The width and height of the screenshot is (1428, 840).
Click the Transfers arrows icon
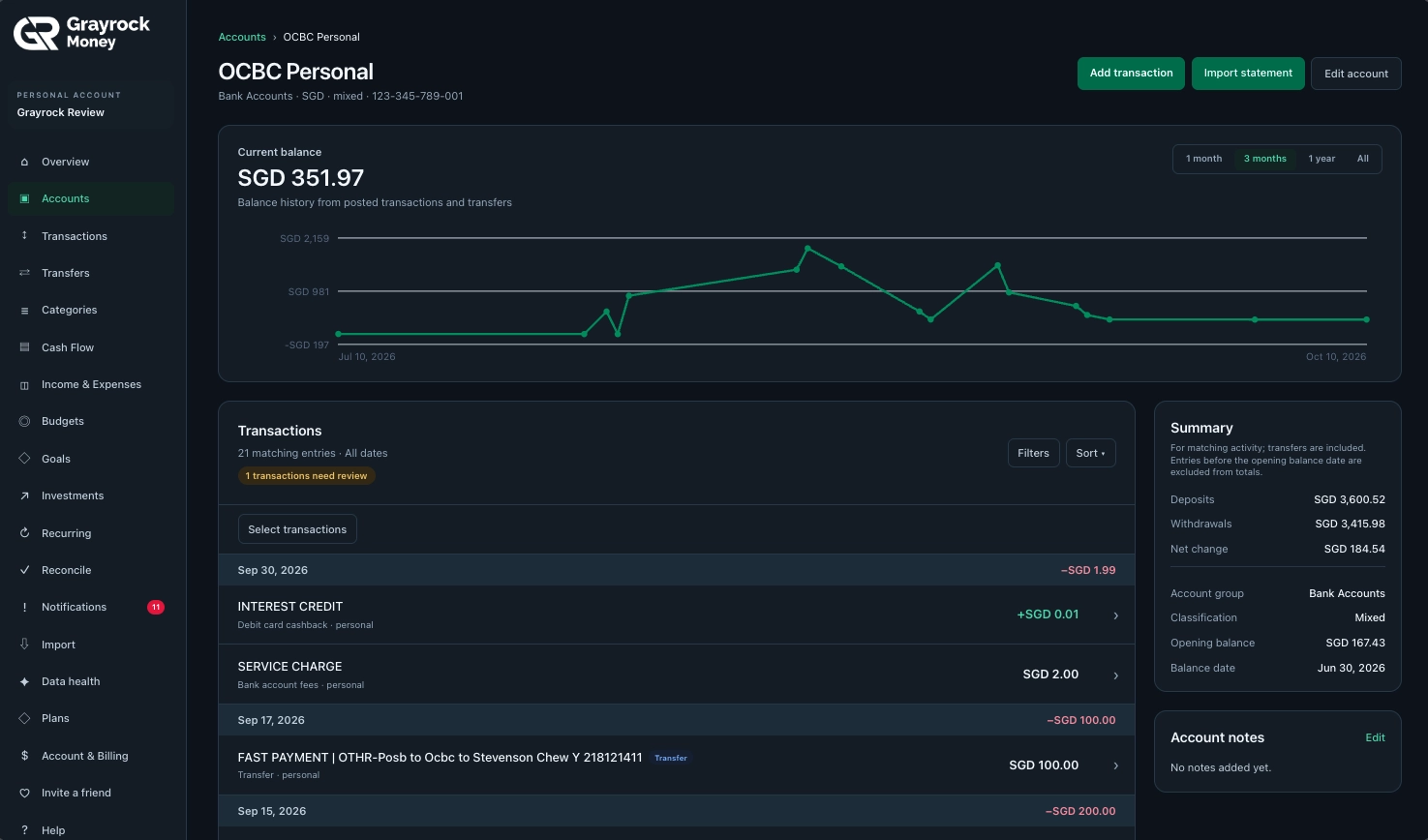[24, 273]
